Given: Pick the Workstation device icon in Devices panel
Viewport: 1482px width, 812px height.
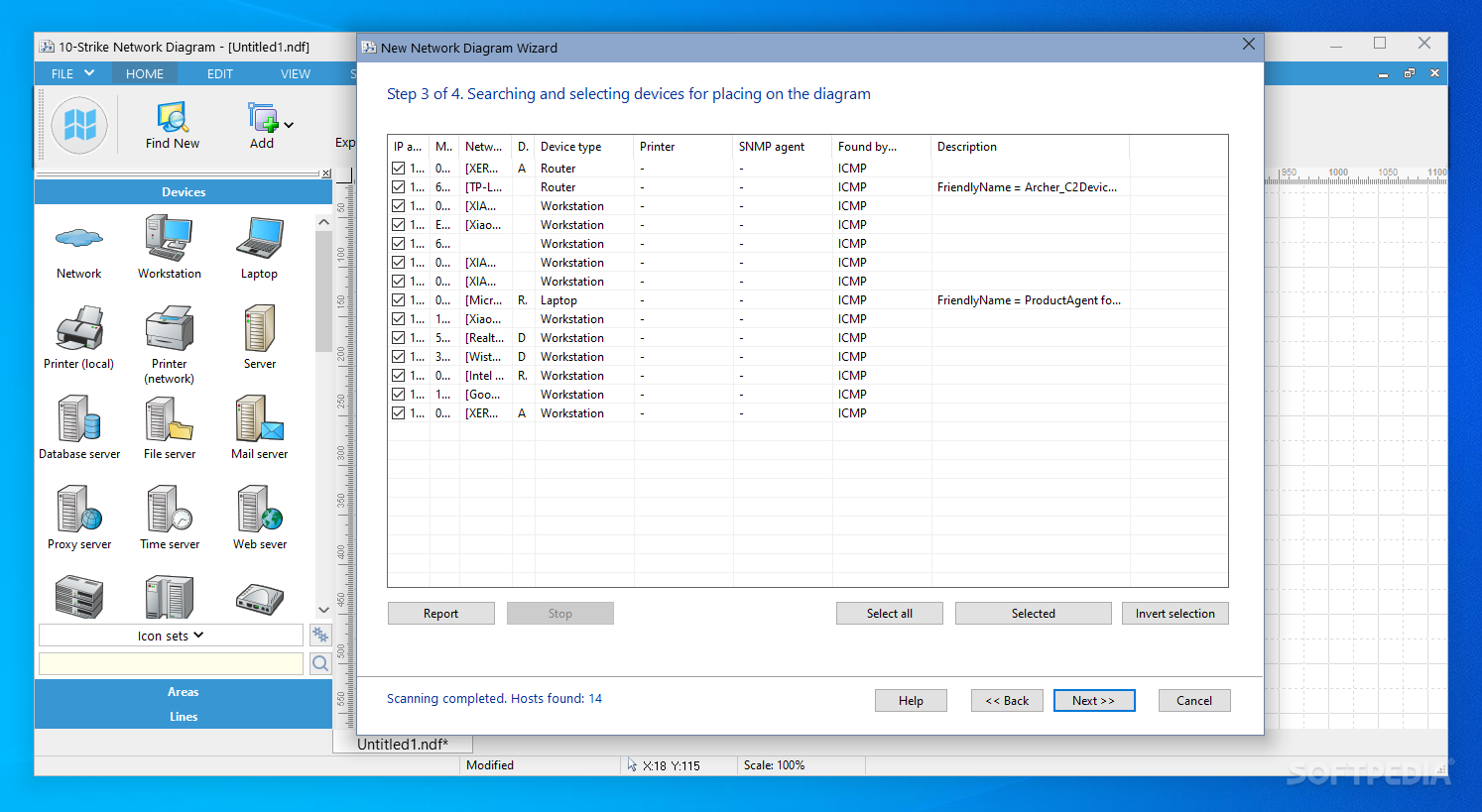Looking at the screenshot, I should (x=169, y=238).
